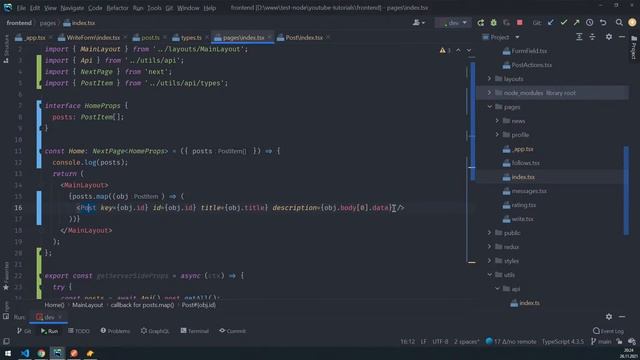Open Run panel settings gear icon
The width and height of the screenshot is (640, 360).
pyautogui.click(x=609, y=317)
